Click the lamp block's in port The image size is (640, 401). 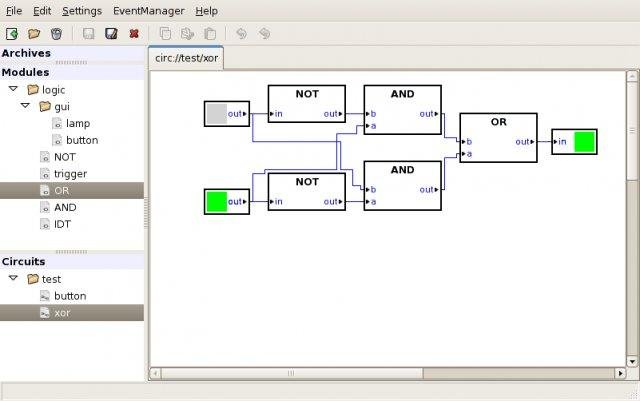pyautogui.click(x=560, y=142)
